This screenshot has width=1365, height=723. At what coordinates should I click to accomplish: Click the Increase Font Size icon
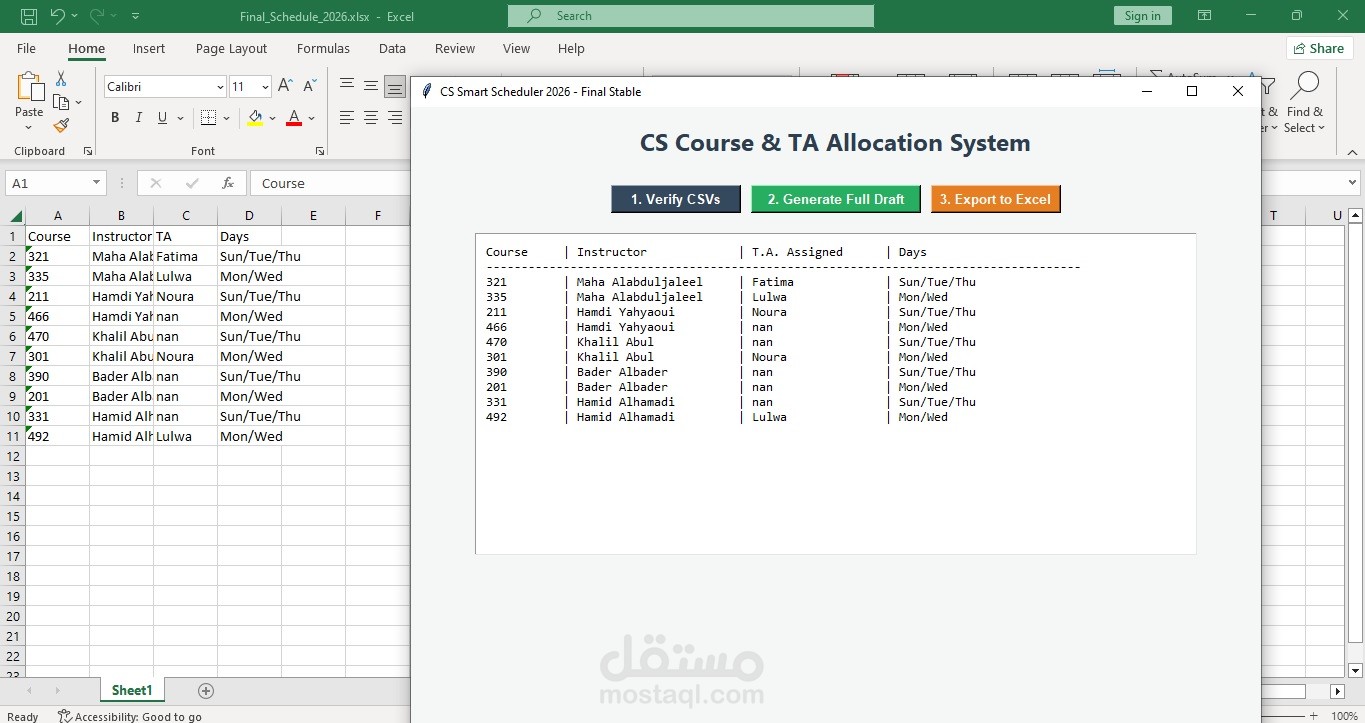283,85
